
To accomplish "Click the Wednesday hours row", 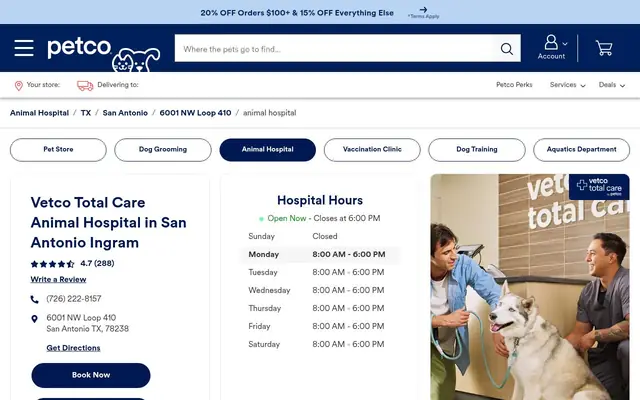I will point(320,291).
